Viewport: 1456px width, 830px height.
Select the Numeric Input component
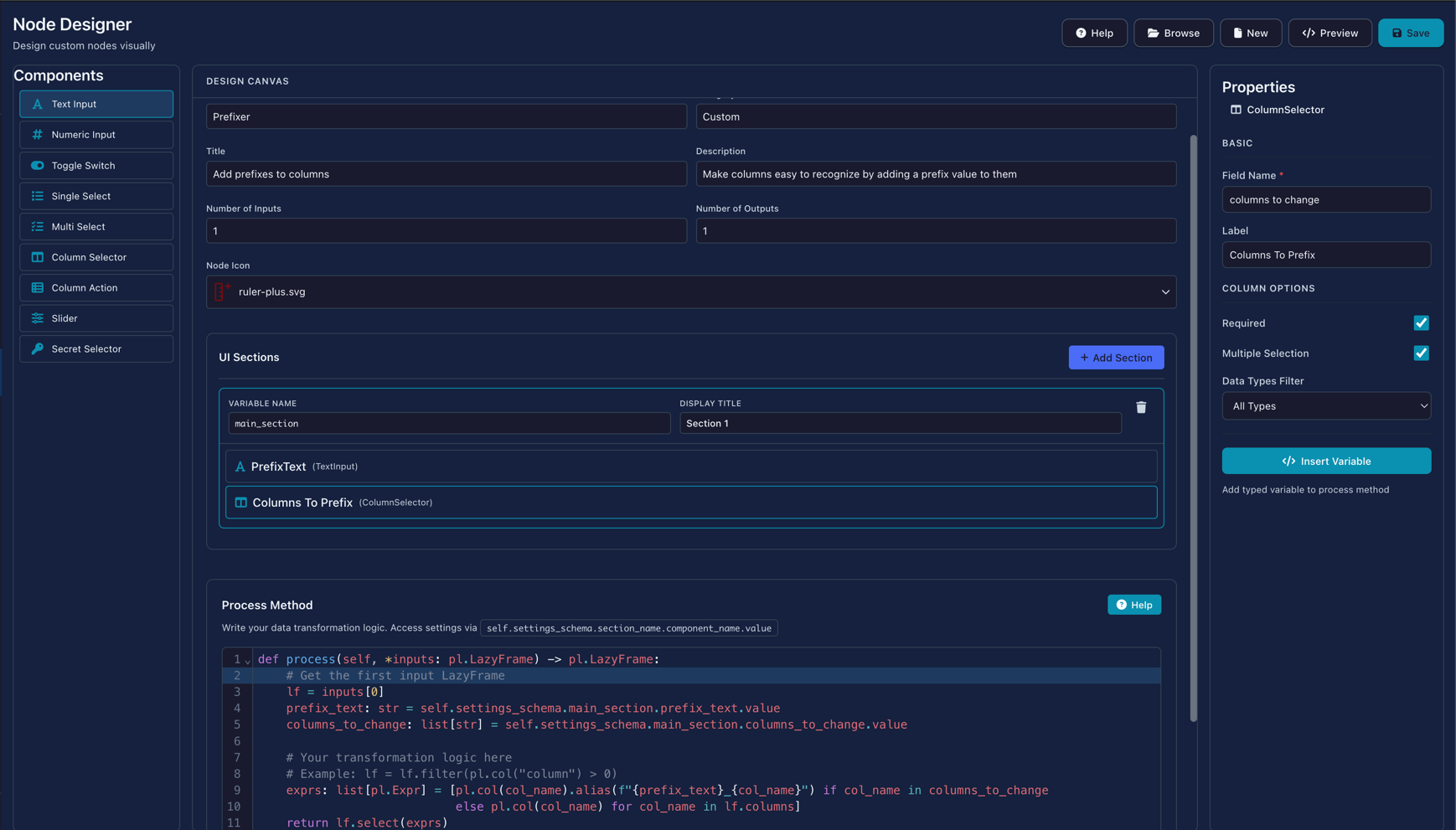(x=96, y=134)
